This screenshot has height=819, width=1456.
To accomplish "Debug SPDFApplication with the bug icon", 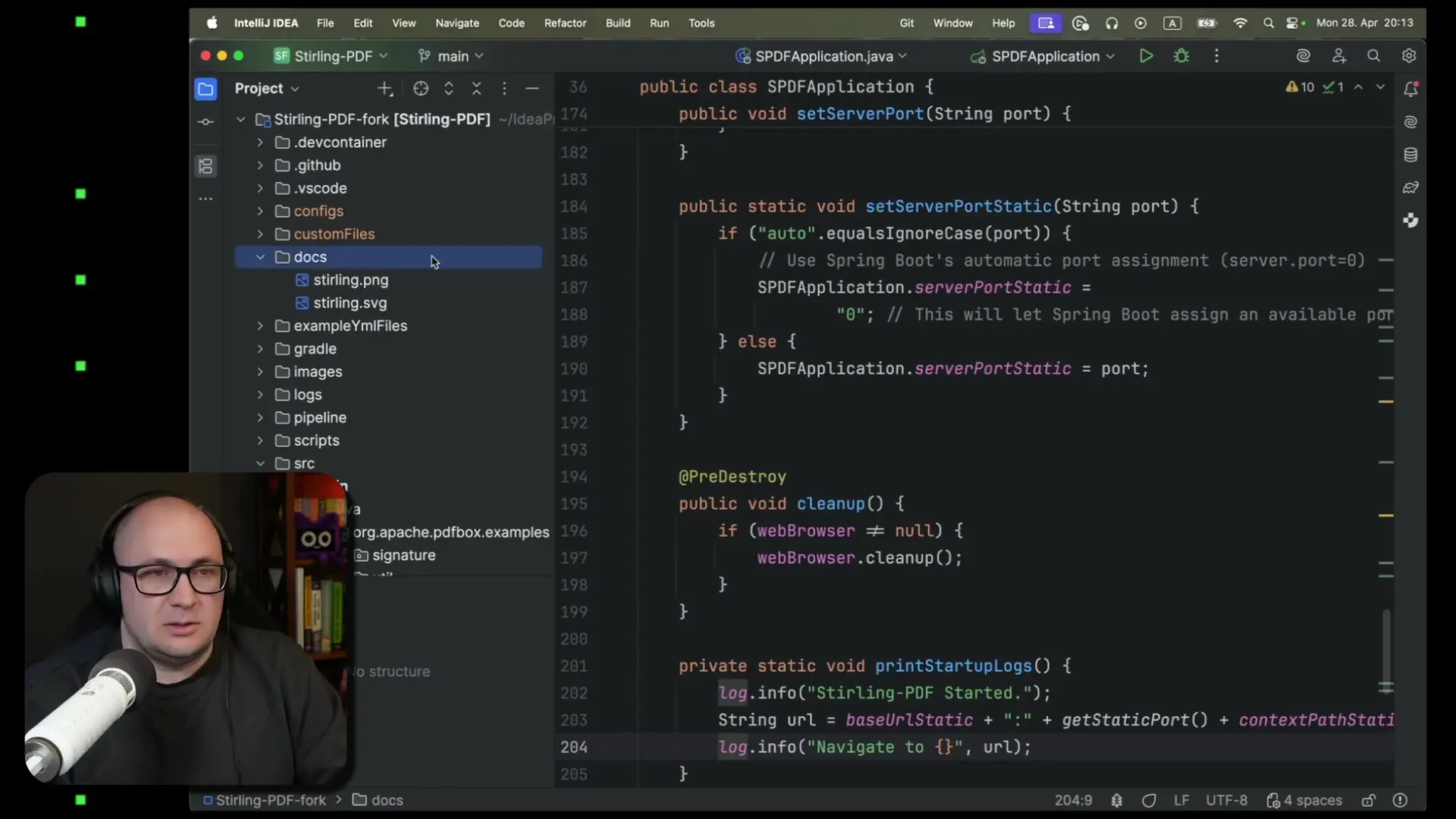I will (1181, 56).
